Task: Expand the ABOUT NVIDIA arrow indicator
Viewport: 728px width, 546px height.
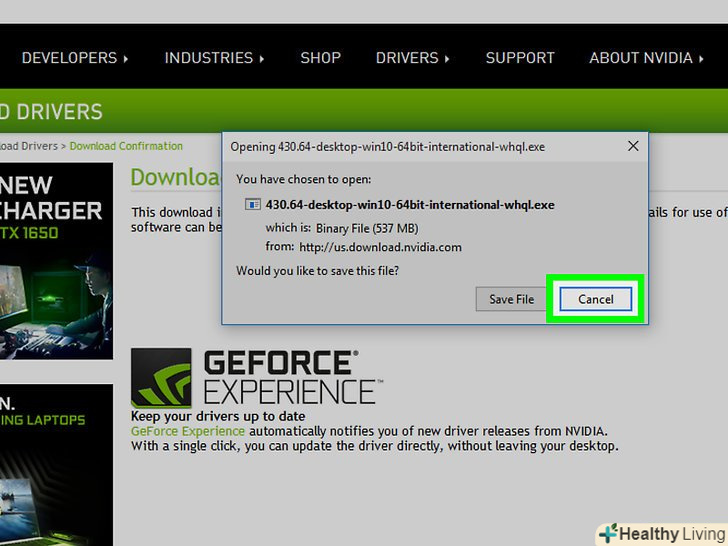Action: pos(701,59)
